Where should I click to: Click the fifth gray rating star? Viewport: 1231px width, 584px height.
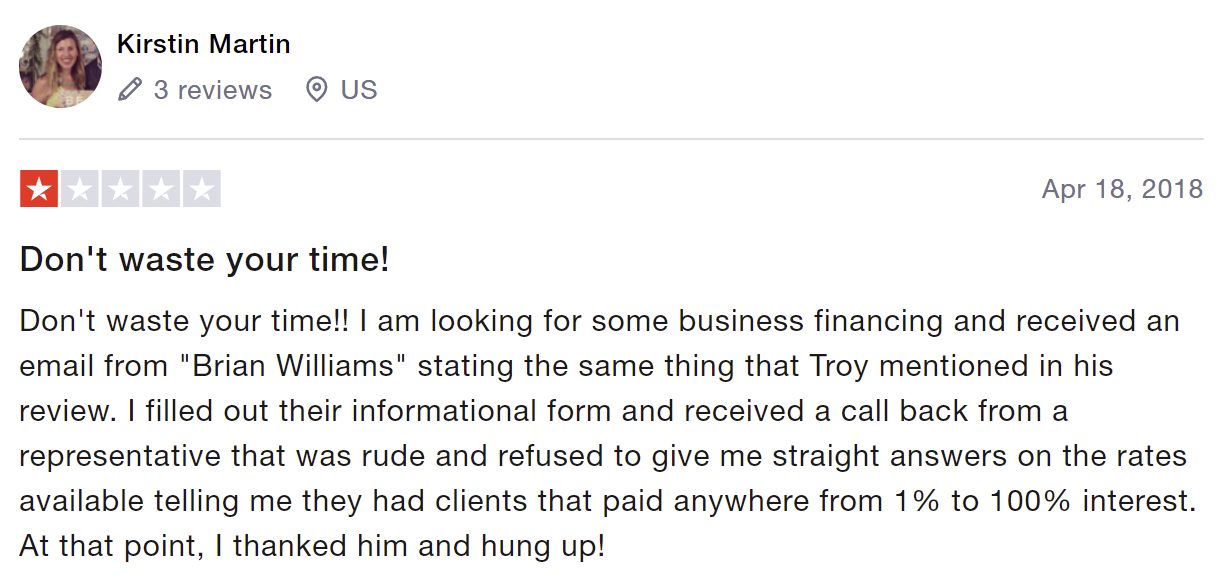[201, 189]
